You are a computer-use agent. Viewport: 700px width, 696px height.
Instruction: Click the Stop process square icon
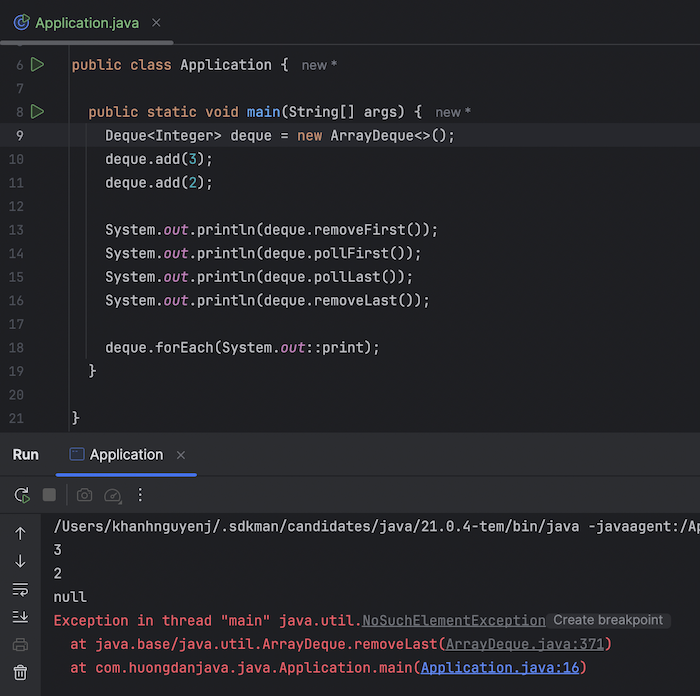(49, 495)
